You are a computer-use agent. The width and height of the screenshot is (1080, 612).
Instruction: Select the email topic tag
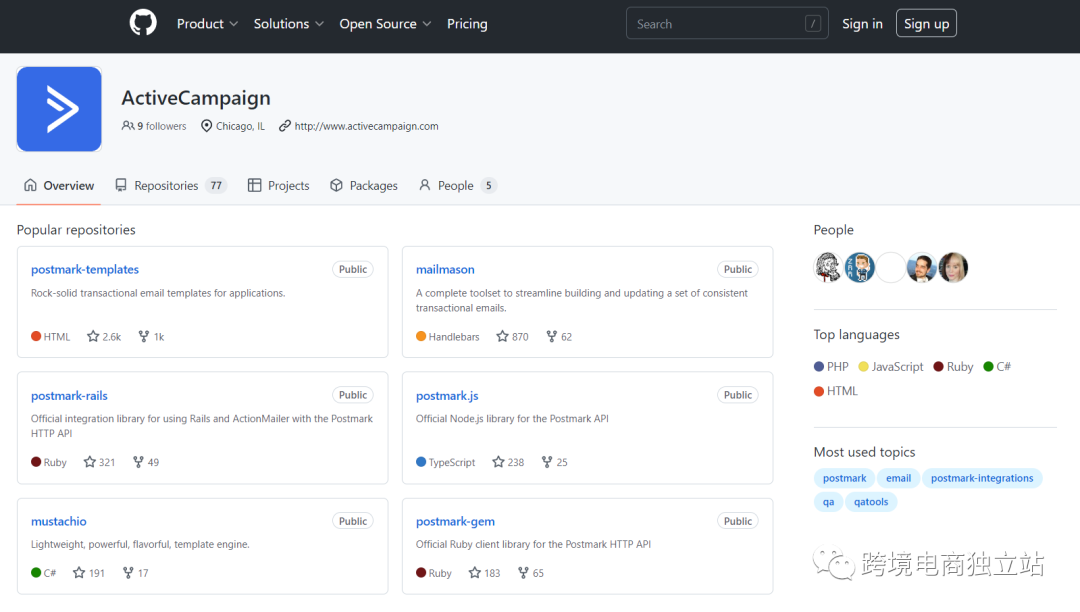898,478
